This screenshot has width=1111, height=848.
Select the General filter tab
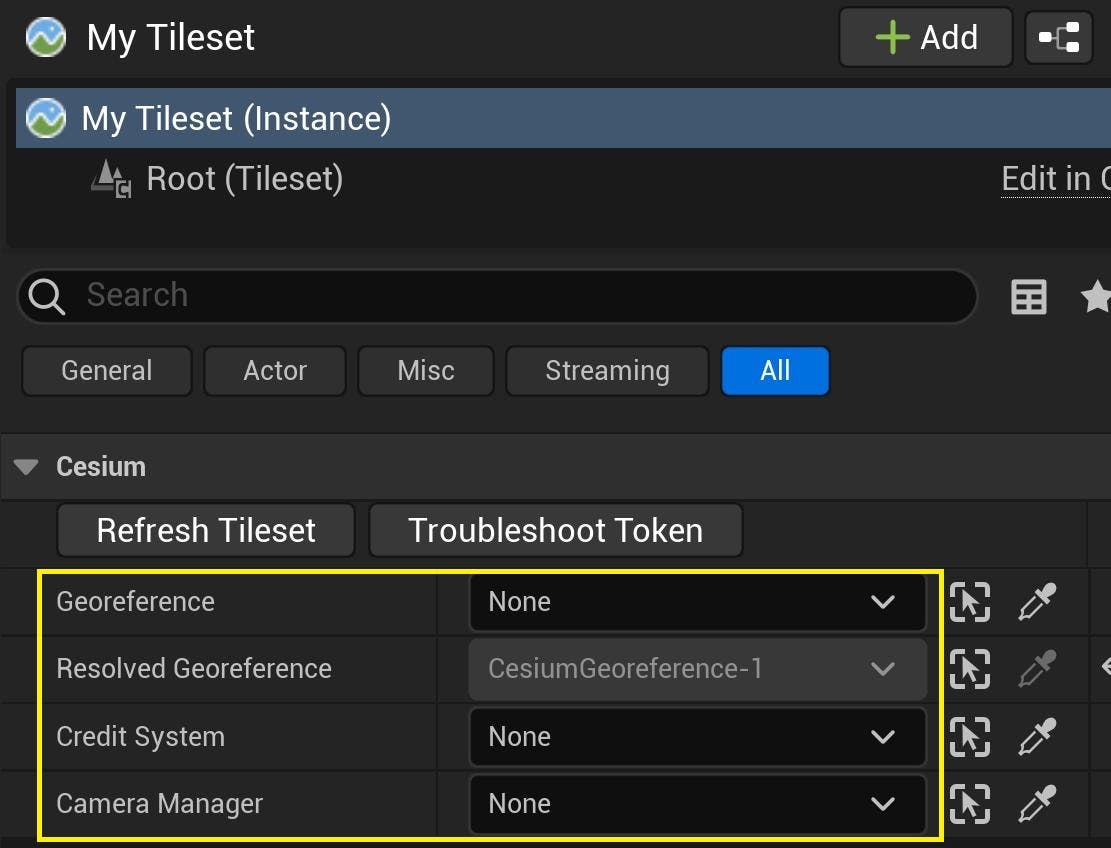107,371
